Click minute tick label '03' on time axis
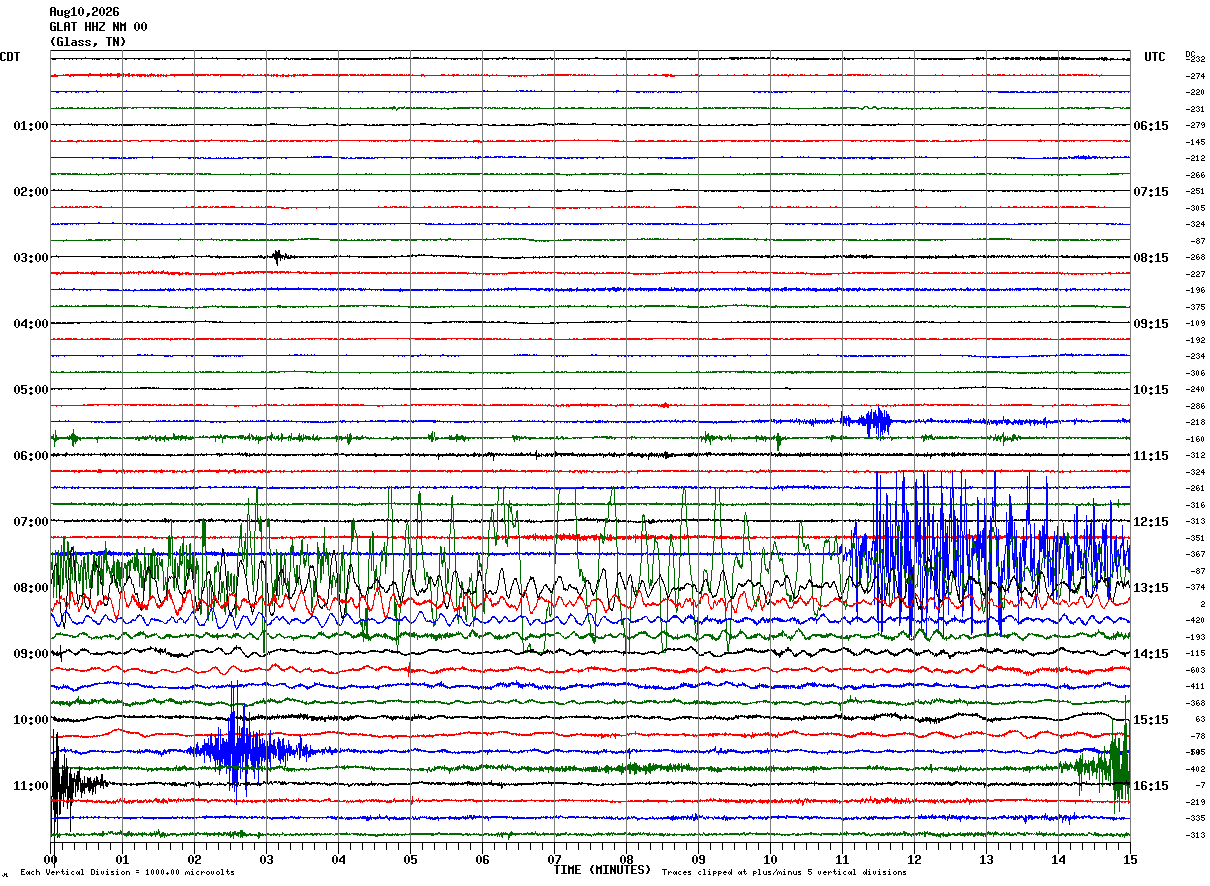 267,860
